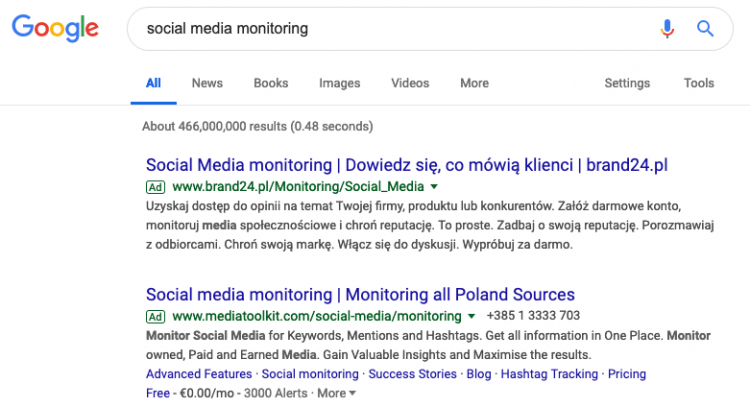Screen dimensions: 750x407
Task: Open the Books results tab
Action: [270, 83]
